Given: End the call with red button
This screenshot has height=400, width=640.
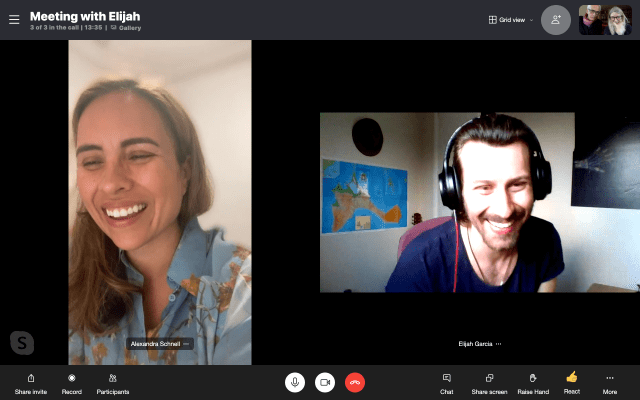Looking at the screenshot, I should 355,382.
